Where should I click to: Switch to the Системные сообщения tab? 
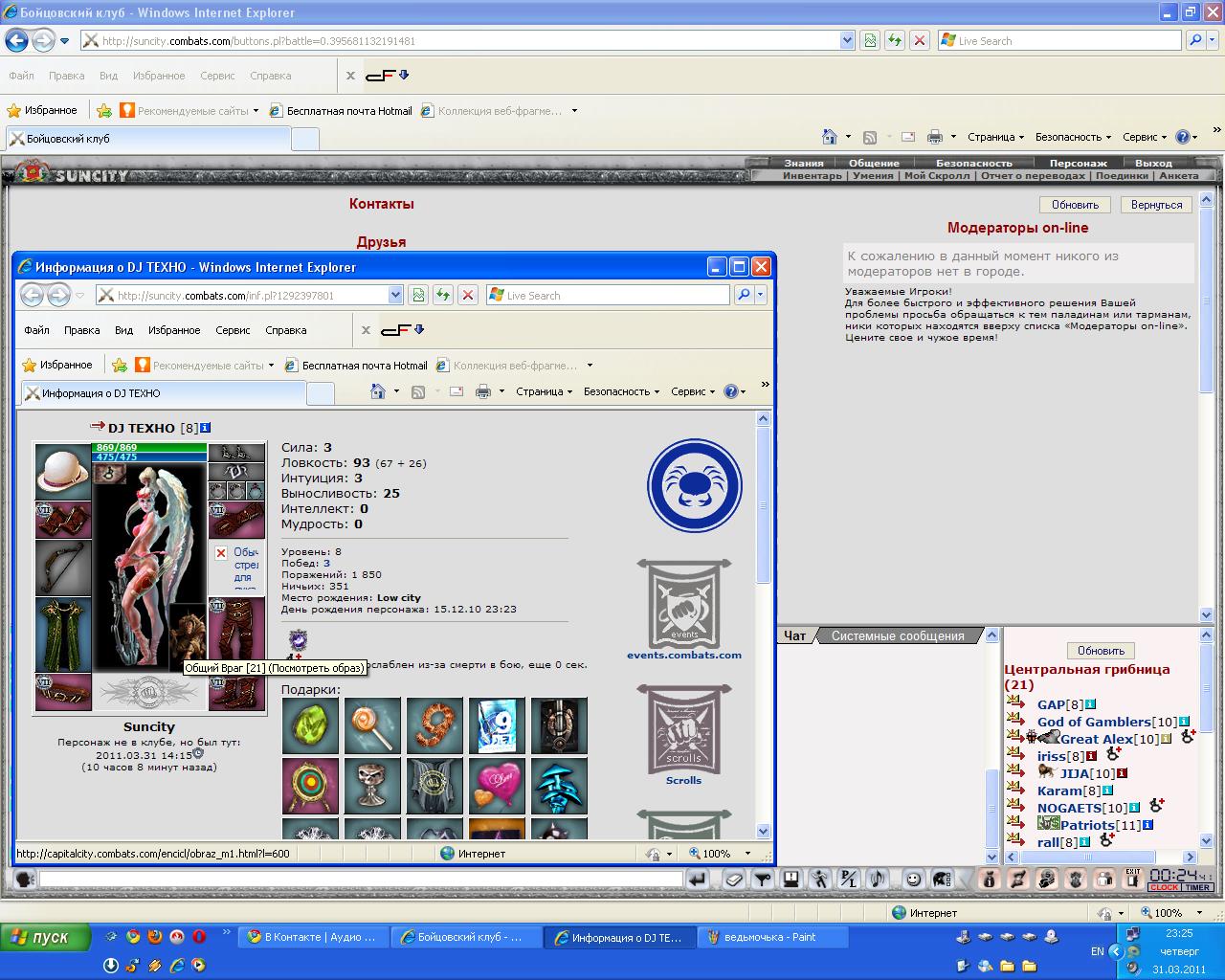coord(898,635)
